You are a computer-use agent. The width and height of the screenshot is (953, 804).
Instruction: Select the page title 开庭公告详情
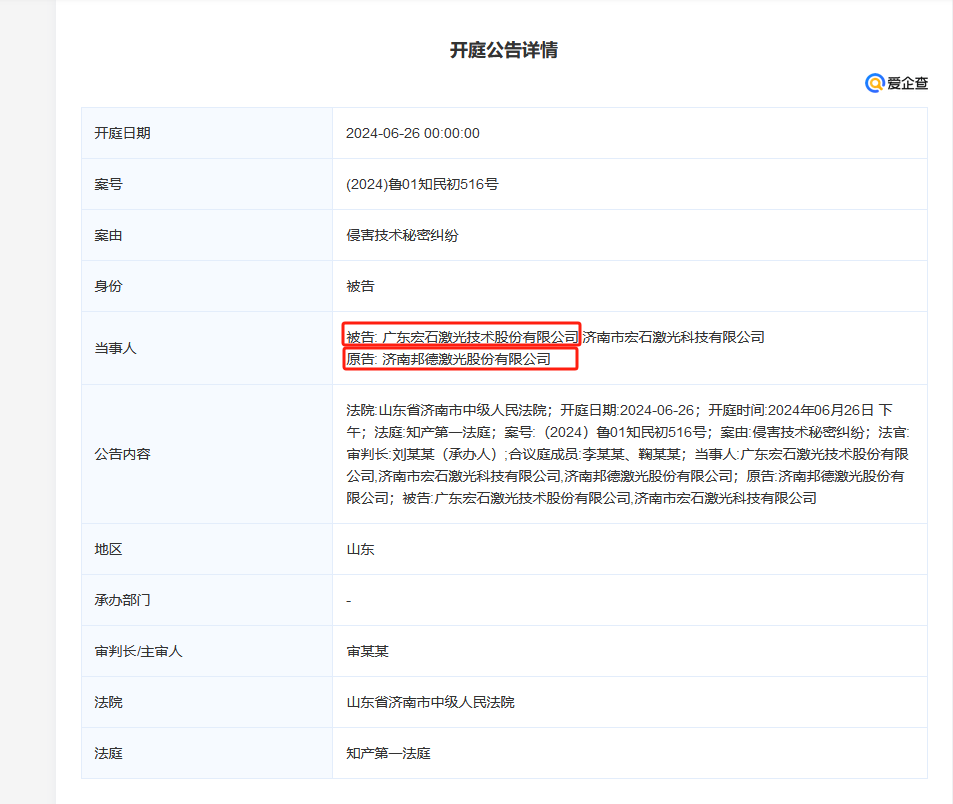point(504,50)
